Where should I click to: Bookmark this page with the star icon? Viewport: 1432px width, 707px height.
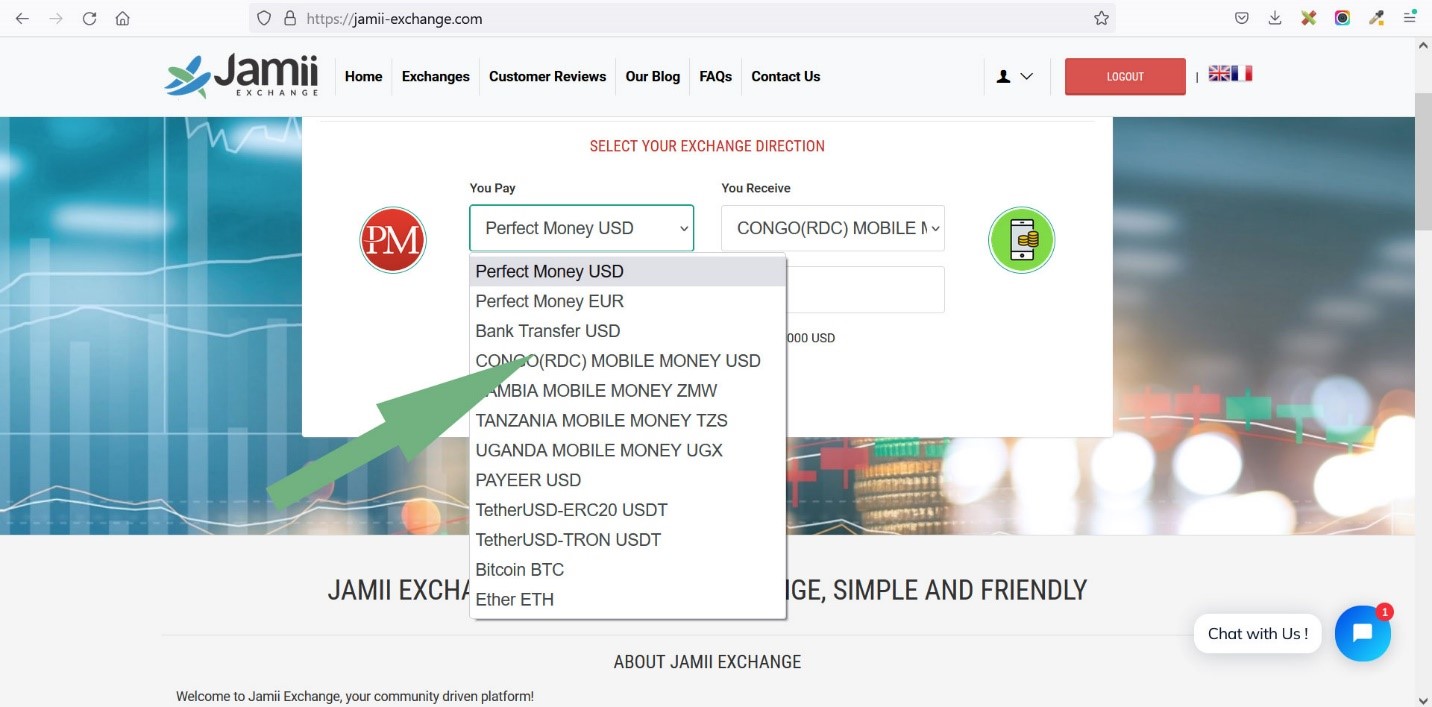click(x=1101, y=18)
